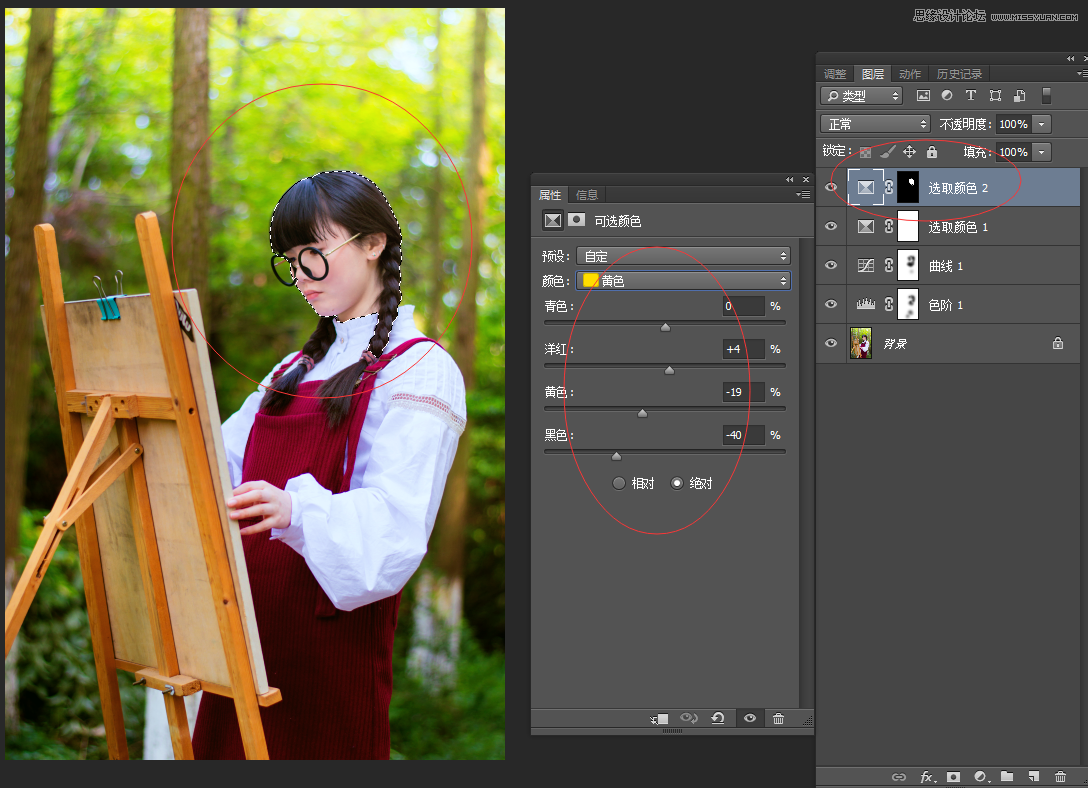This screenshot has height=788, width=1088.
Task: Click the add layer mask icon in Layers panel
Action: (953, 776)
